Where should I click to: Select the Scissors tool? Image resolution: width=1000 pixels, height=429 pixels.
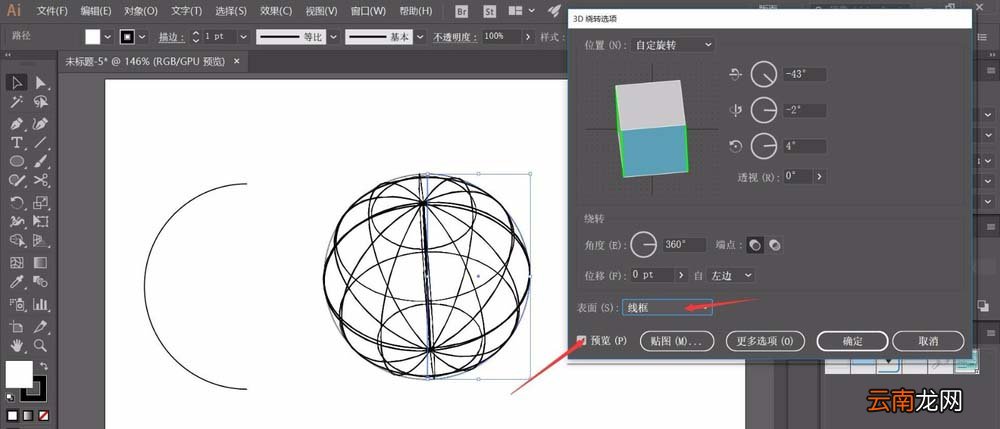pyautogui.click(x=41, y=181)
